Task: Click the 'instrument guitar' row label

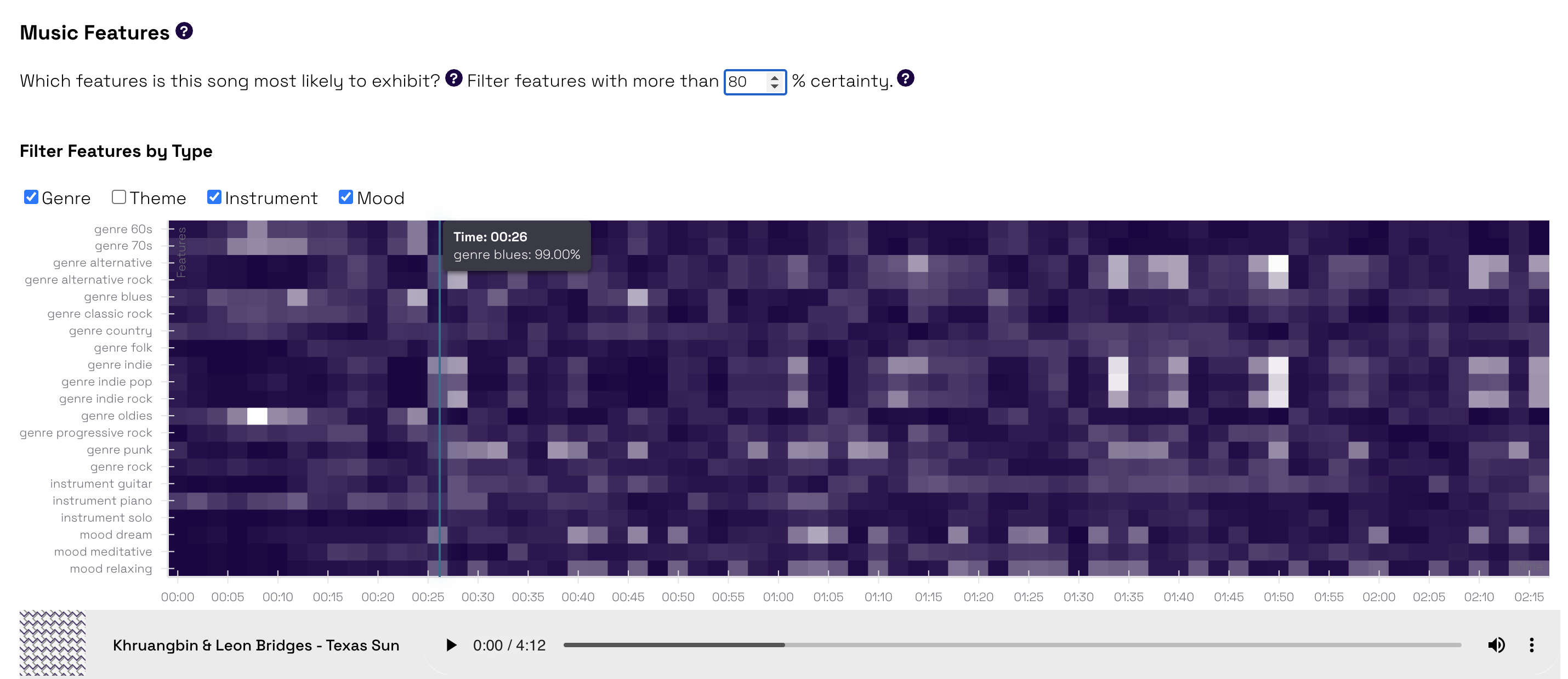Action: [101, 484]
